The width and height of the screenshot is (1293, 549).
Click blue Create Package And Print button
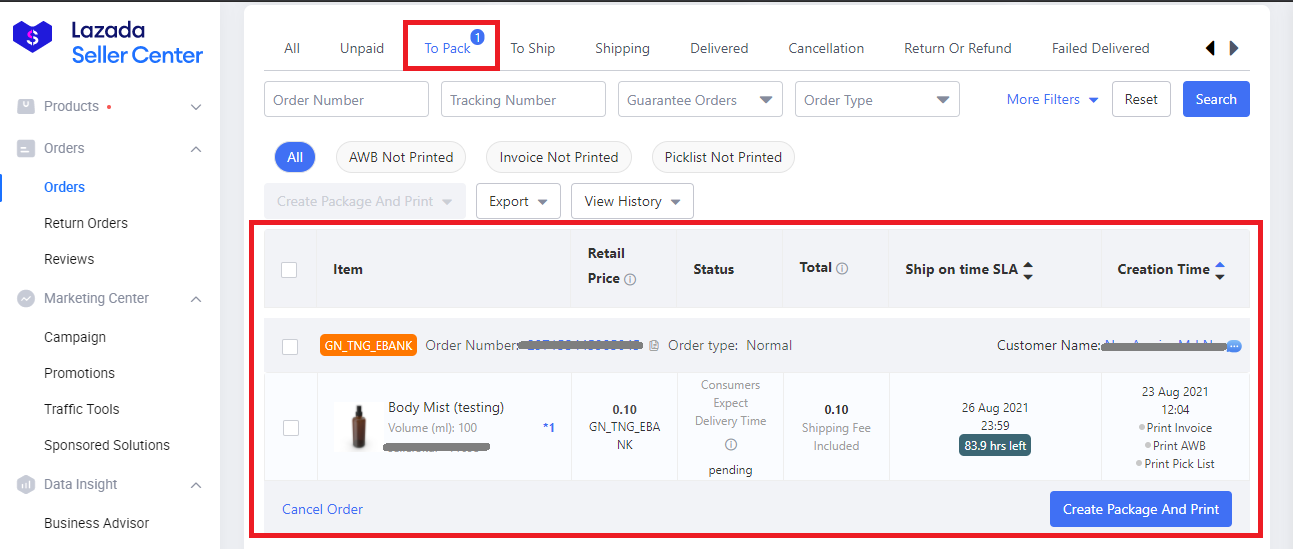click(x=1141, y=509)
